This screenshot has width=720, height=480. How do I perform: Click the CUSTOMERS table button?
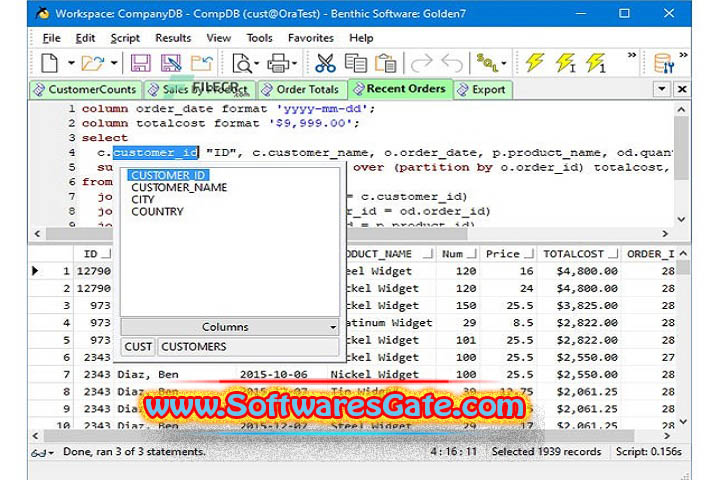point(194,347)
